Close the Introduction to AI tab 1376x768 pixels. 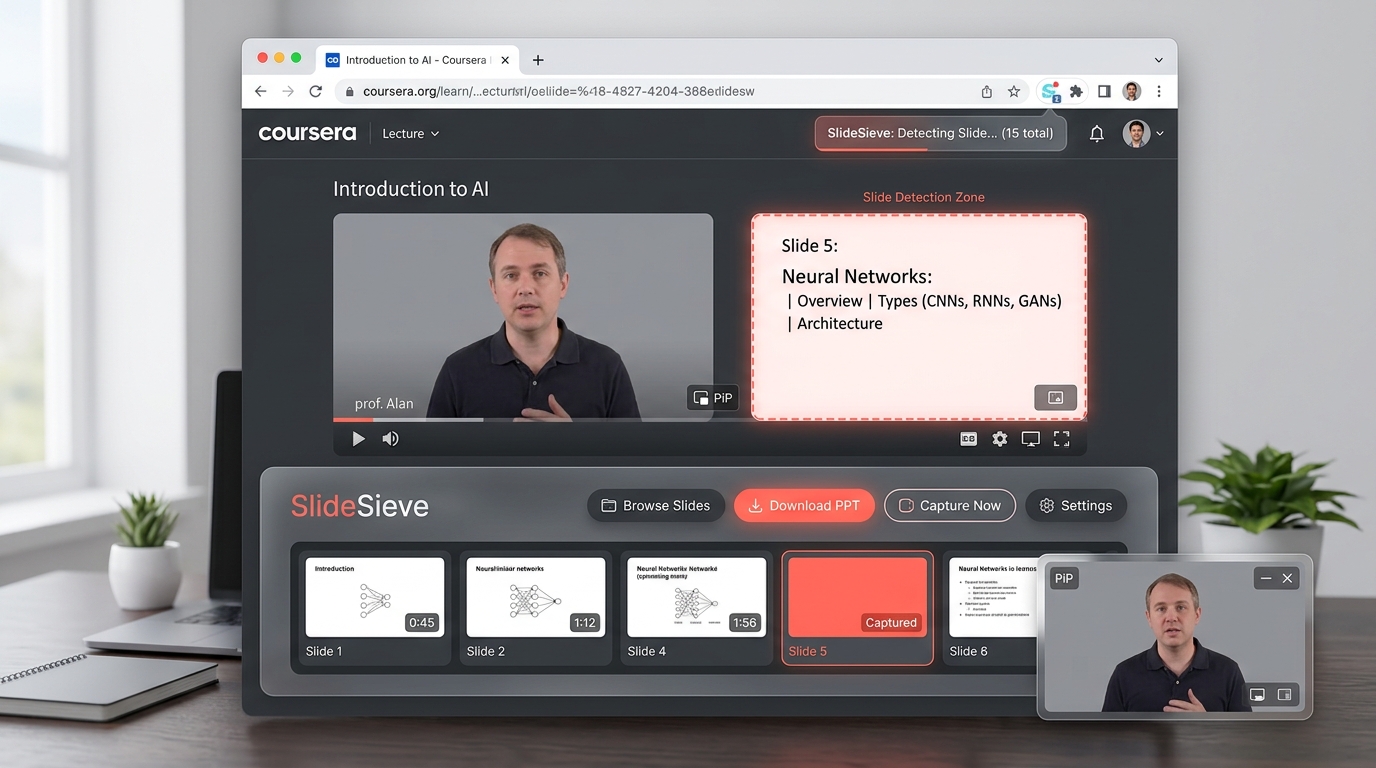tap(505, 60)
